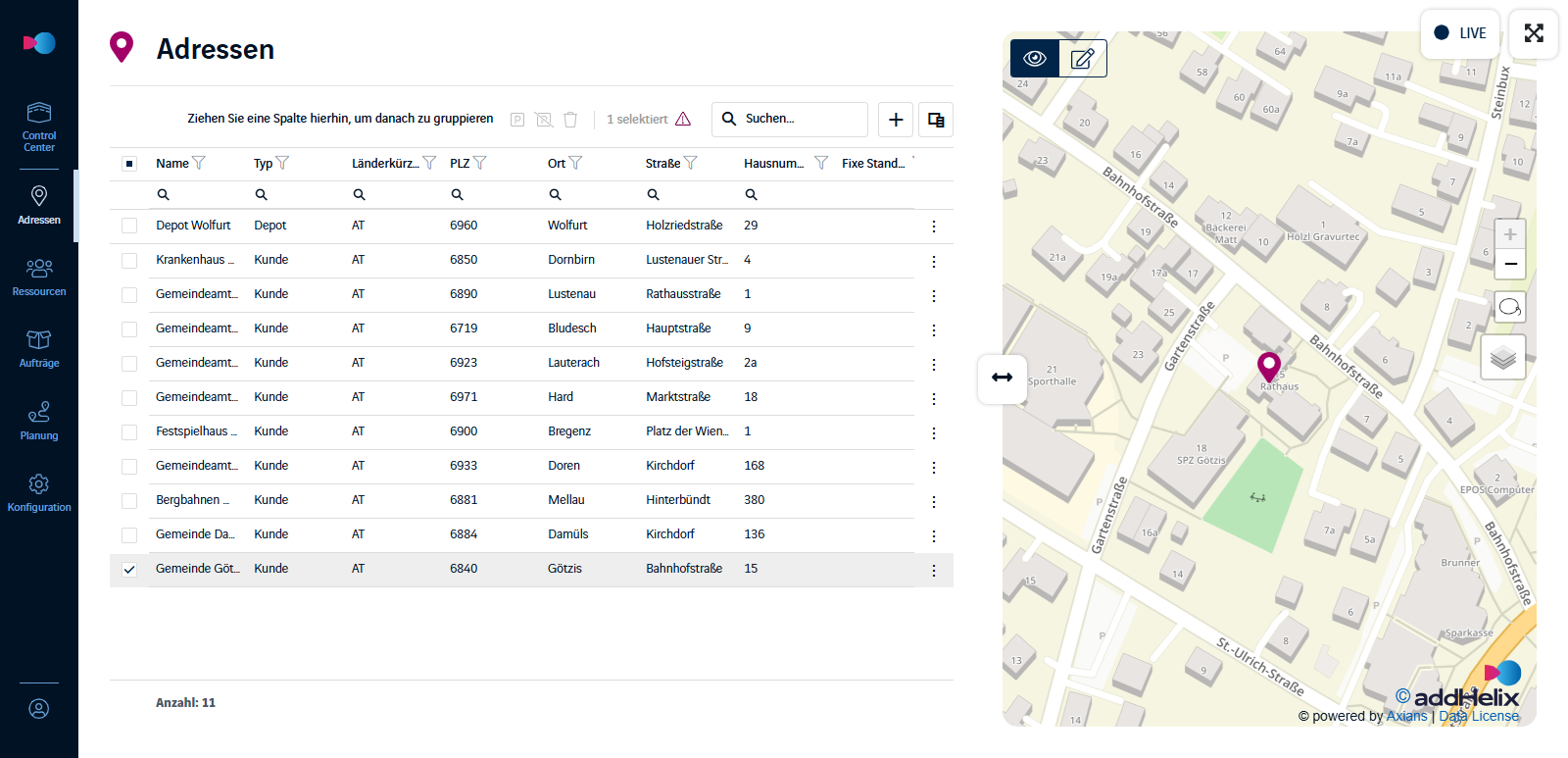Screen dimensions: 1568x758
Task: Open filter for the PLZ column
Action: (x=480, y=163)
